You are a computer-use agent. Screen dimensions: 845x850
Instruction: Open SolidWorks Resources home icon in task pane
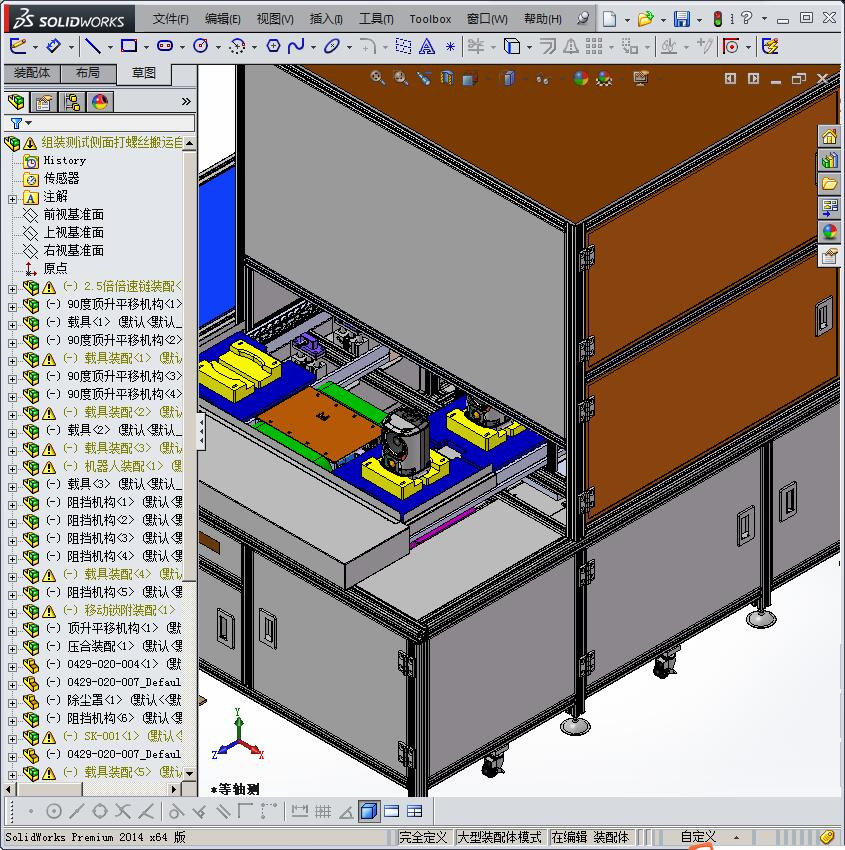pyautogui.click(x=829, y=137)
